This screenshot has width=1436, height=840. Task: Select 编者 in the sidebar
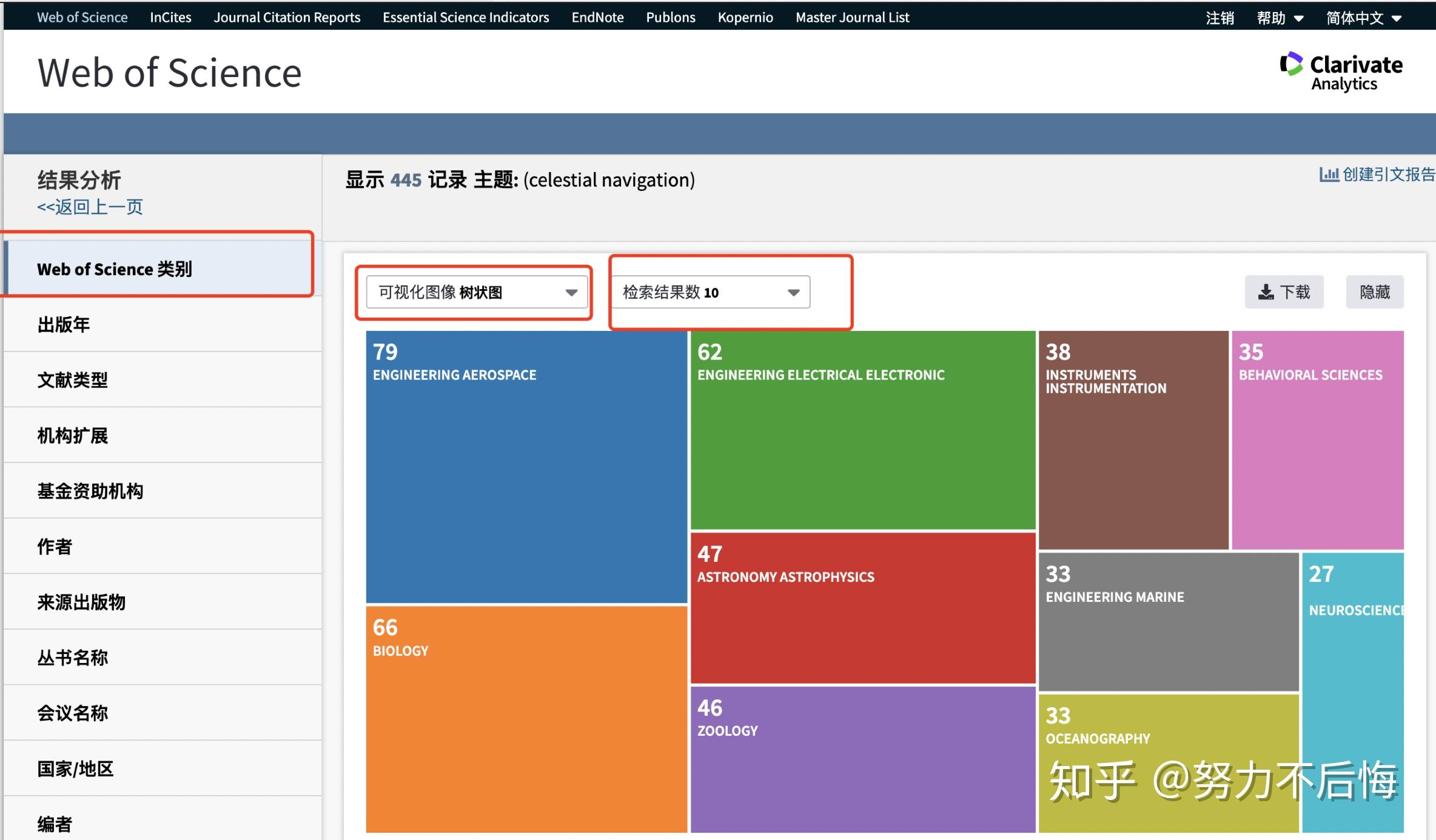pyautogui.click(x=163, y=819)
